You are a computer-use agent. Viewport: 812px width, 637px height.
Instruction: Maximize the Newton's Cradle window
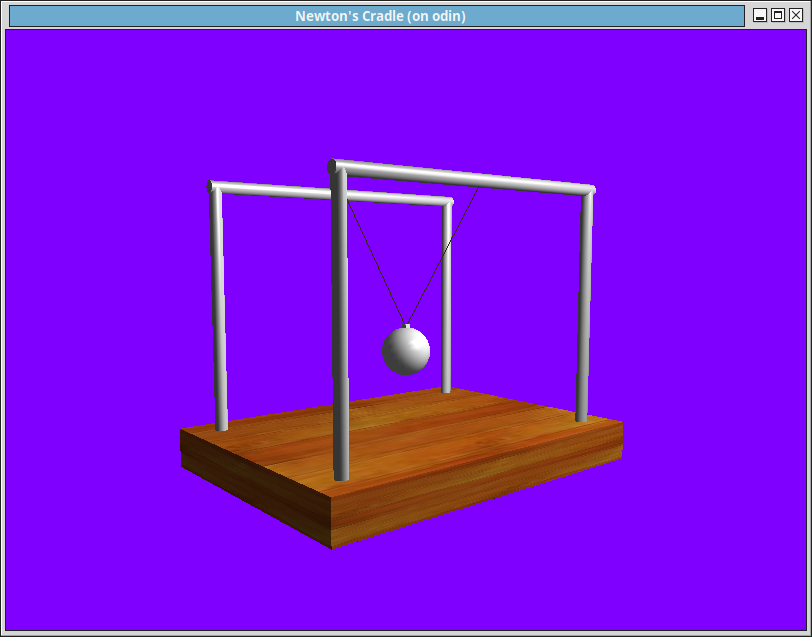pos(778,16)
